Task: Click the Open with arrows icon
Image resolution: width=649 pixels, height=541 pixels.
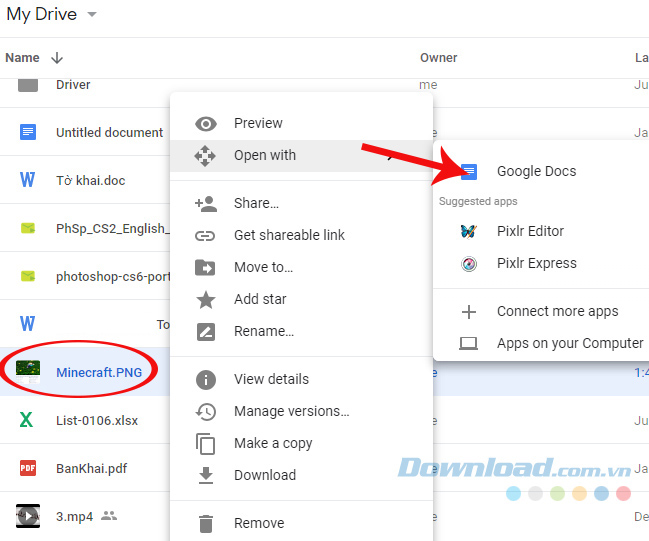Action: [205, 156]
